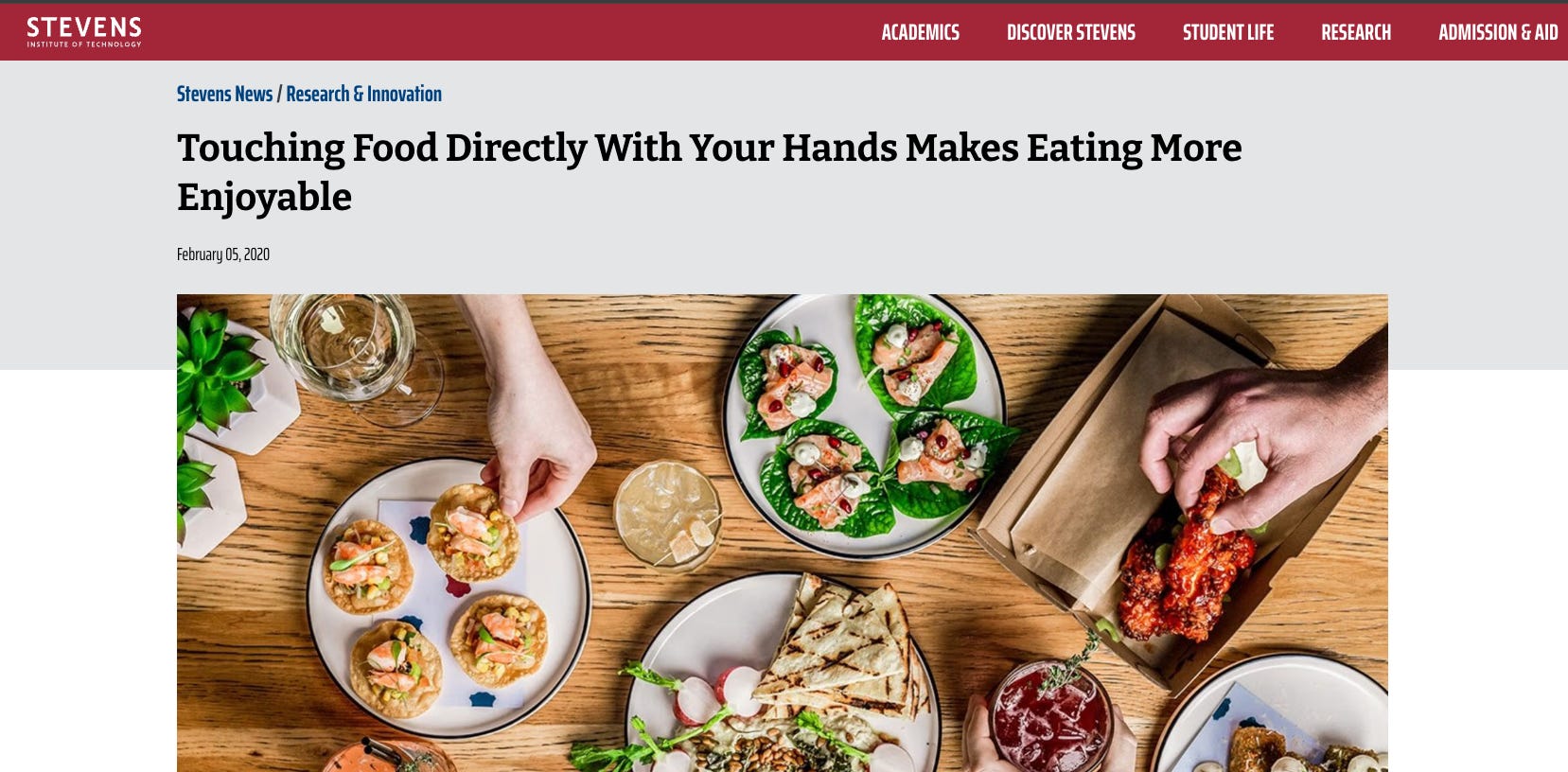Click the article headline about touching food
Viewport: 1568px width, 772px height.
[x=709, y=172]
